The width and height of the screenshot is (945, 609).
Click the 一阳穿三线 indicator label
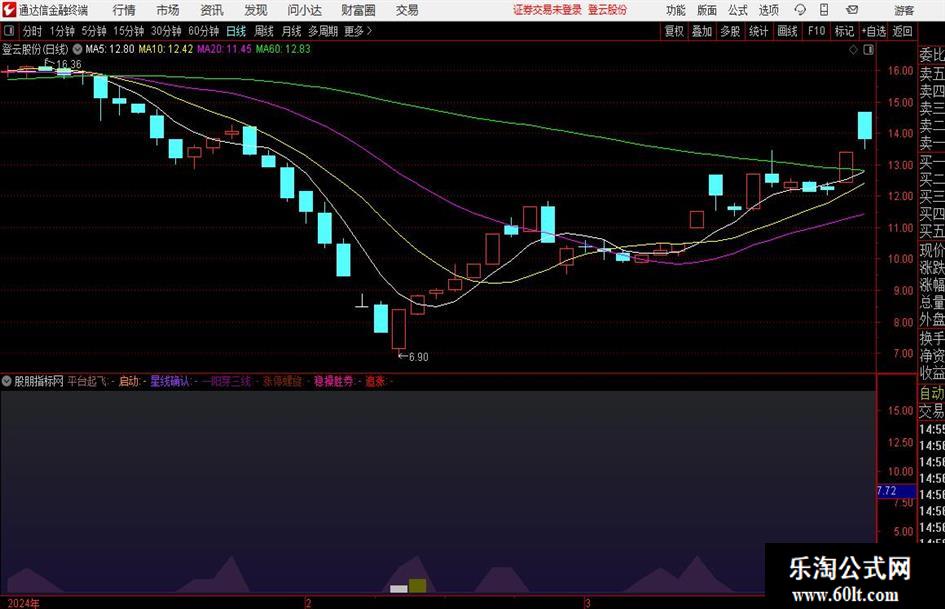coord(226,381)
